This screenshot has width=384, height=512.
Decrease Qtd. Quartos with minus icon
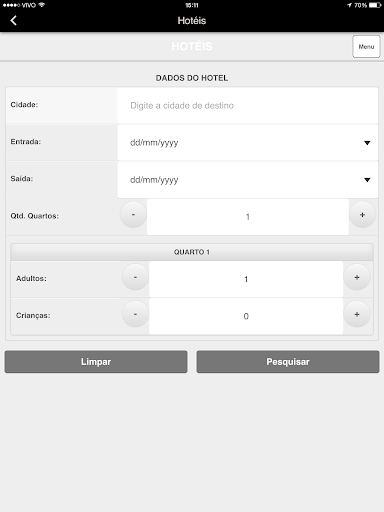point(133,215)
